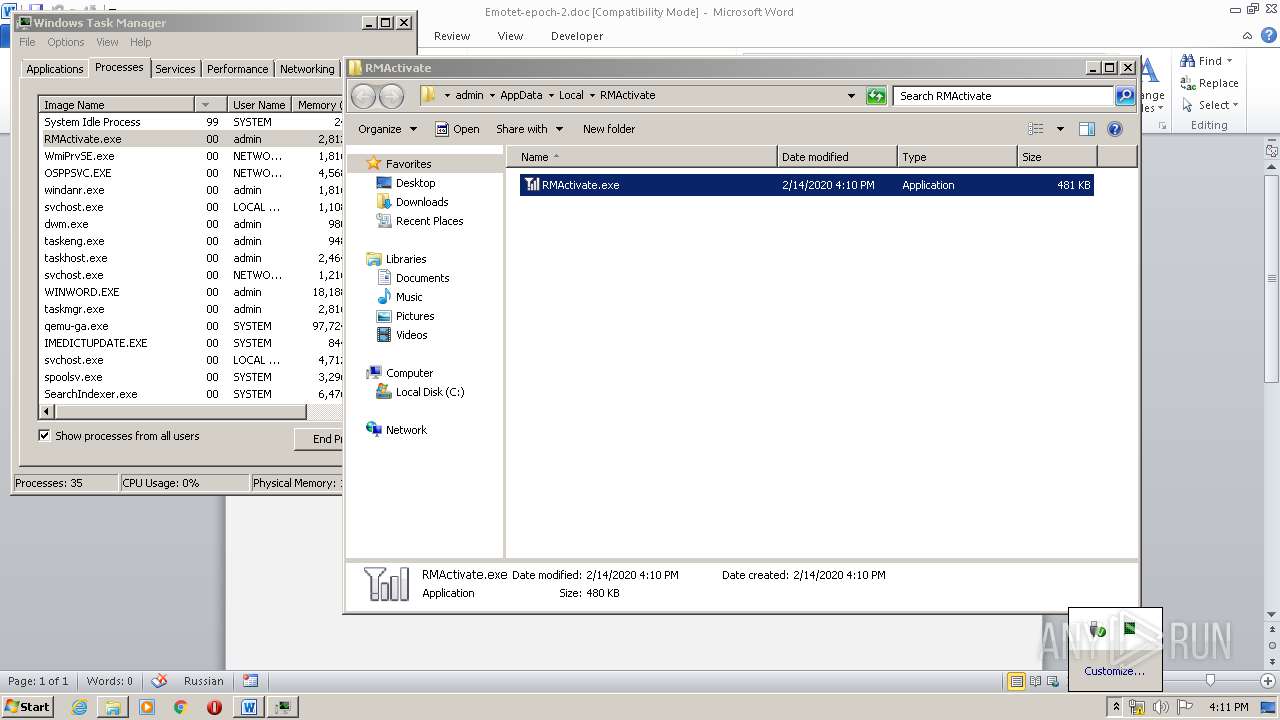Click the Explorer Back navigation arrow
The image size is (1280, 720).
(363, 96)
